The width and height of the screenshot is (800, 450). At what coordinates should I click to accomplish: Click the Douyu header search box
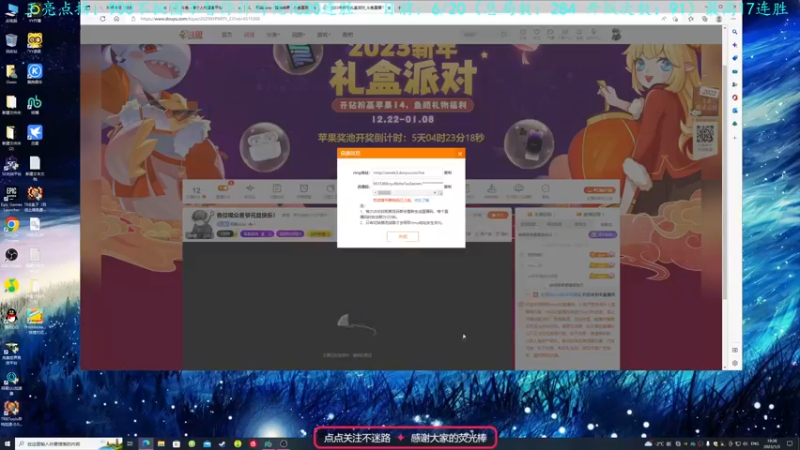pyautogui.click(x=484, y=35)
